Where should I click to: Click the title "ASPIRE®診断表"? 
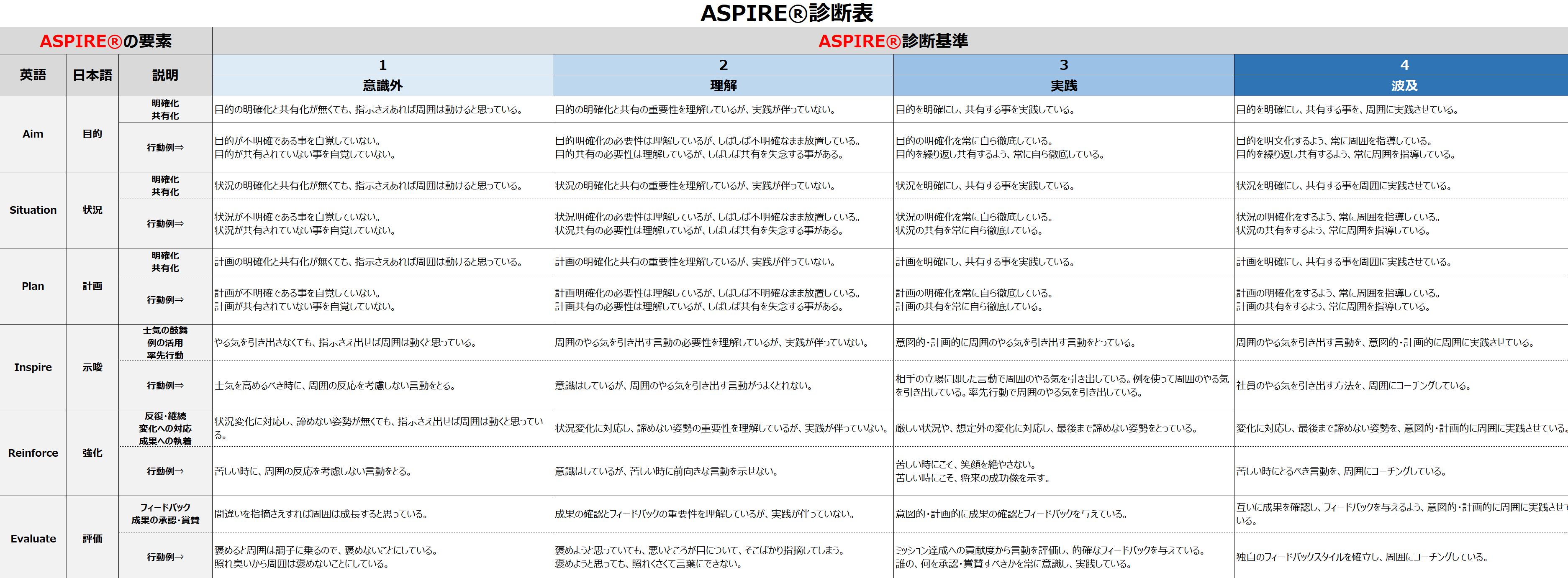click(x=786, y=13)
